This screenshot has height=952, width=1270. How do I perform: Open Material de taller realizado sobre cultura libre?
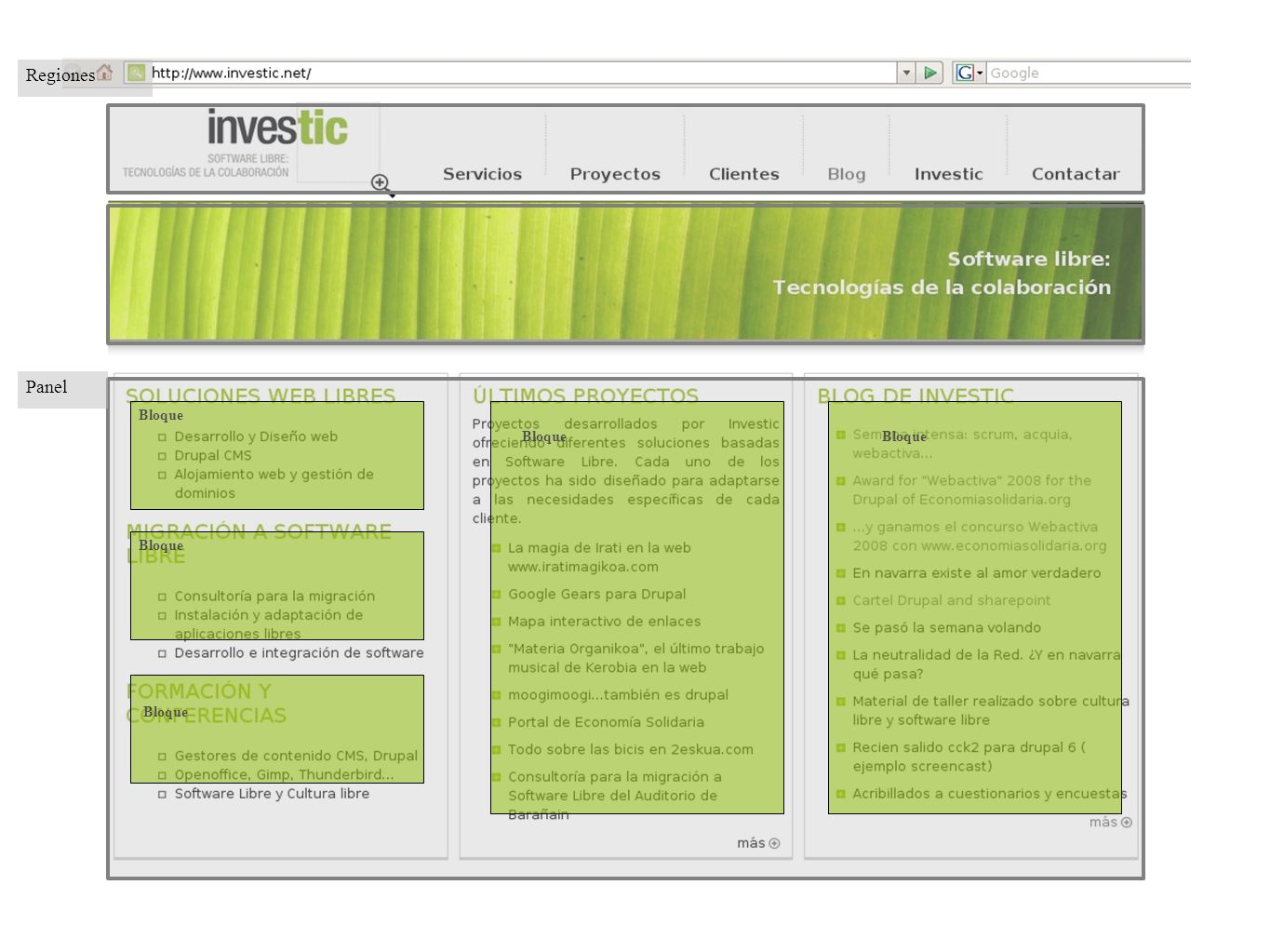[990, 710]
